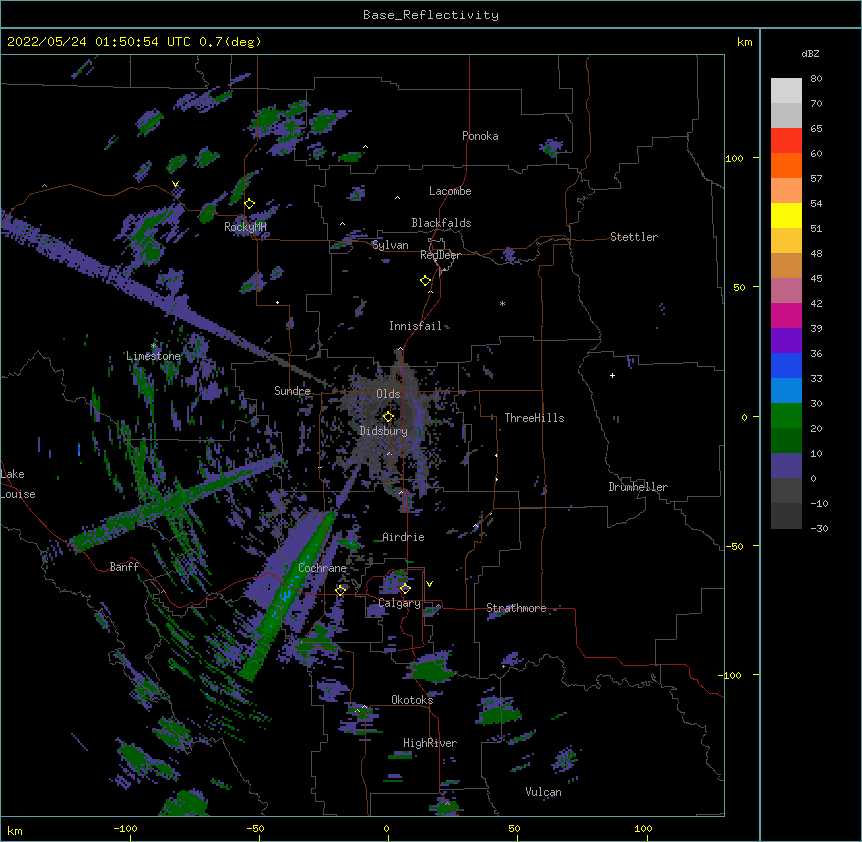Select the magenta 39–42 dBZ legend swatch
This screenshot has height=842, width=862.
click(x=786, y=315)
